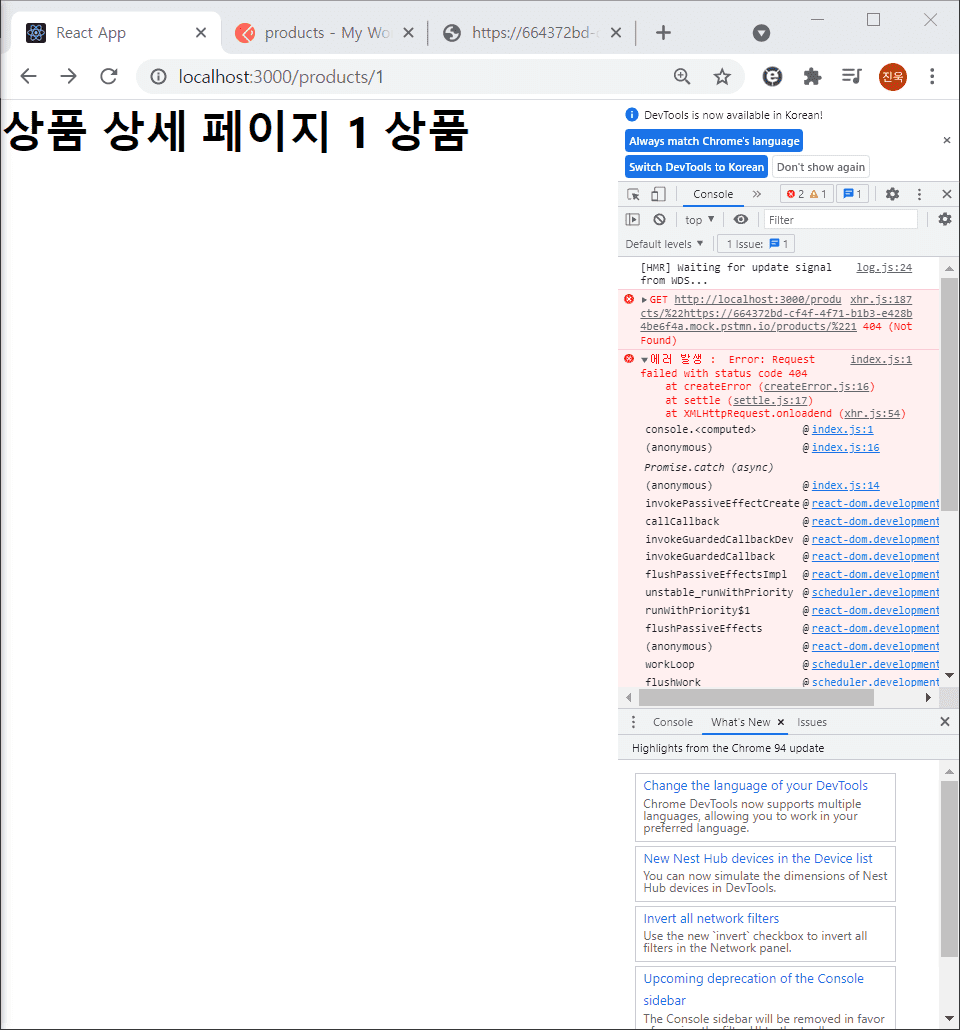Open the drawer three-dot menu

(633, 723)
